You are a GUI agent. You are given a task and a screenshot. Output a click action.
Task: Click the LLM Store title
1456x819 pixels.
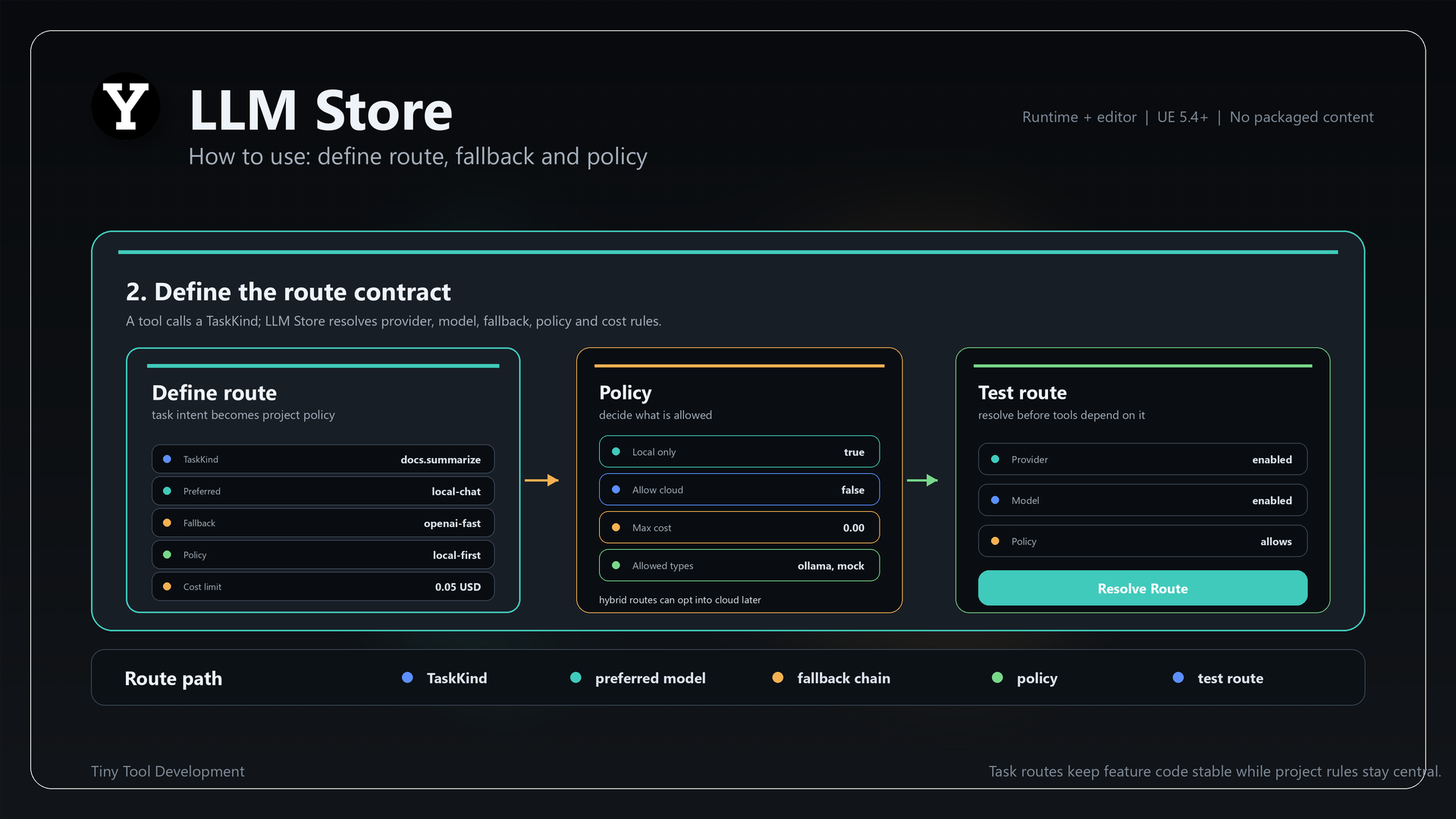pos(321,111)
